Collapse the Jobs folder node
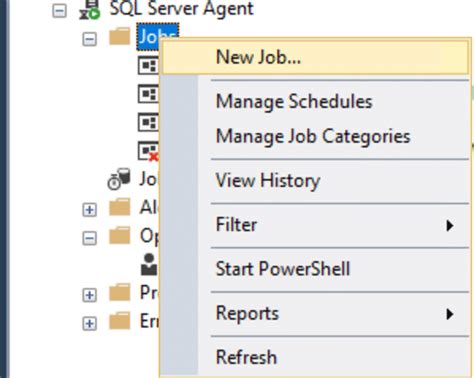The image size is (474, 378). 89,39
